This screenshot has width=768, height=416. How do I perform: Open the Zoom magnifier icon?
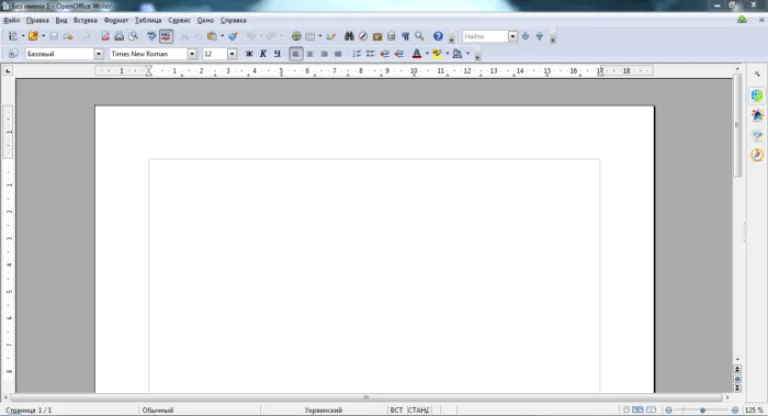pyautogui.click(x=419, y=36)
